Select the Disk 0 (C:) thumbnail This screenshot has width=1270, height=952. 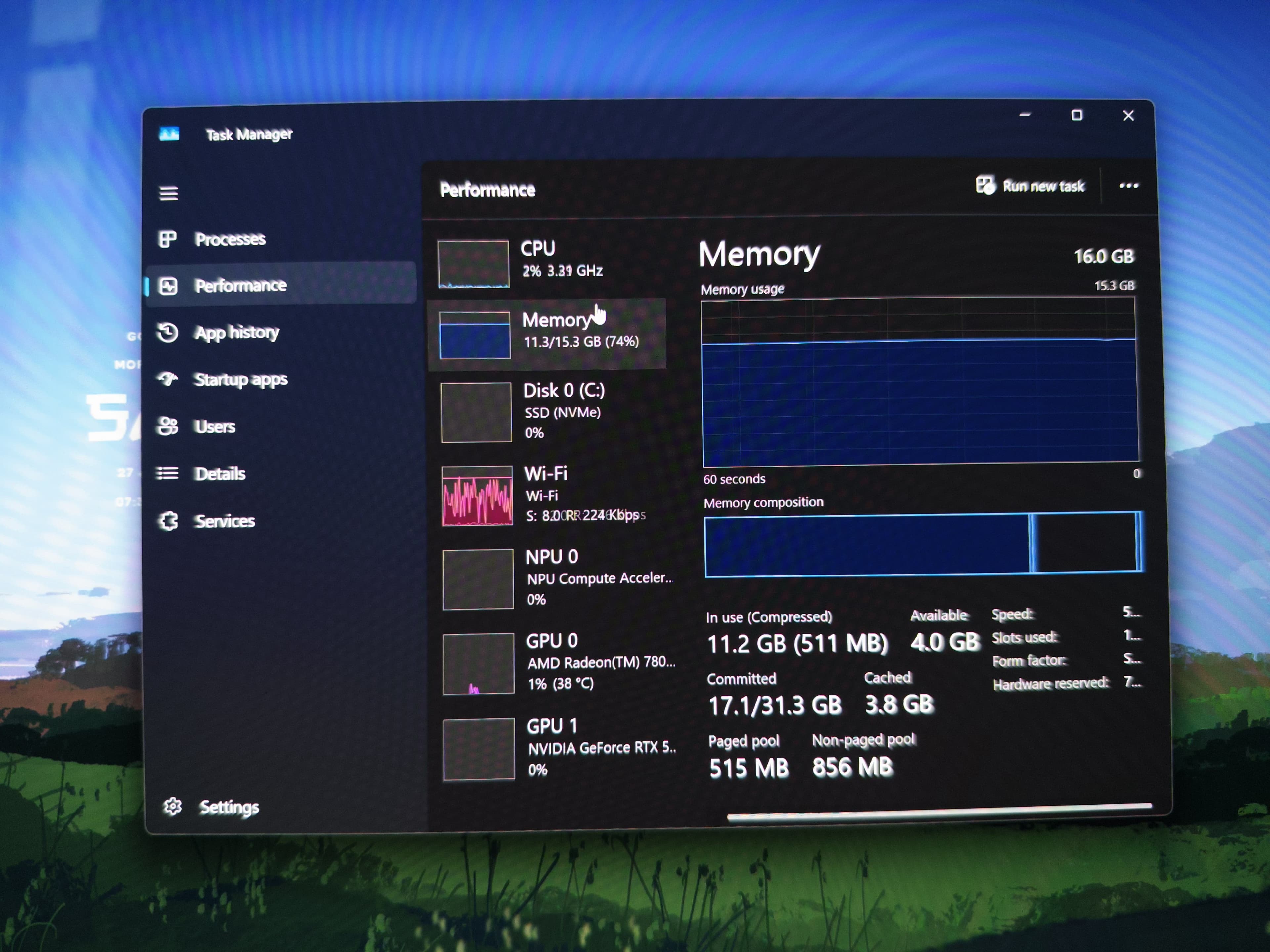476,413
